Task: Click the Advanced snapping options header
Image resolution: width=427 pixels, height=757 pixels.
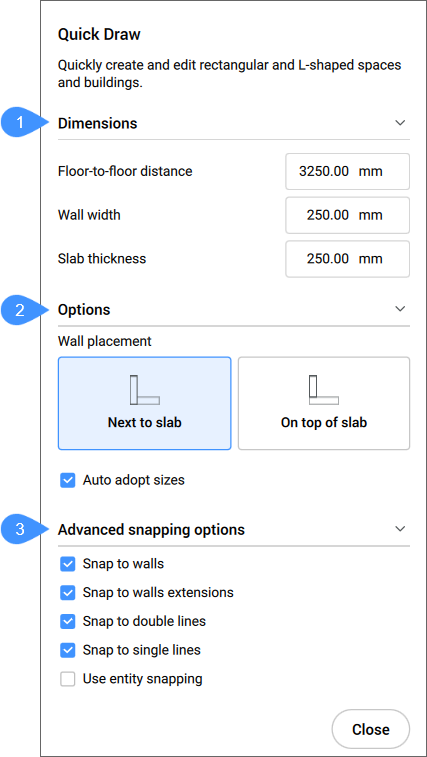Action: 151,530
